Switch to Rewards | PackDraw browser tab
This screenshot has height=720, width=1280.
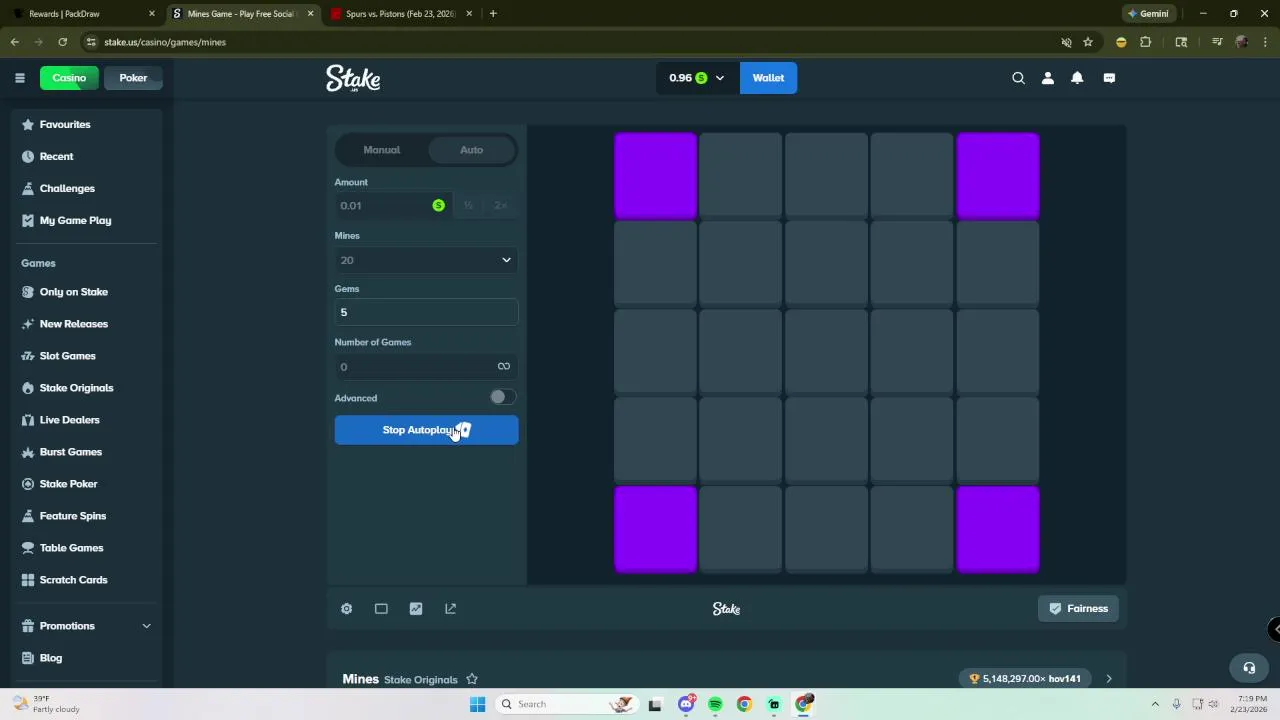(x=84, y=14)
